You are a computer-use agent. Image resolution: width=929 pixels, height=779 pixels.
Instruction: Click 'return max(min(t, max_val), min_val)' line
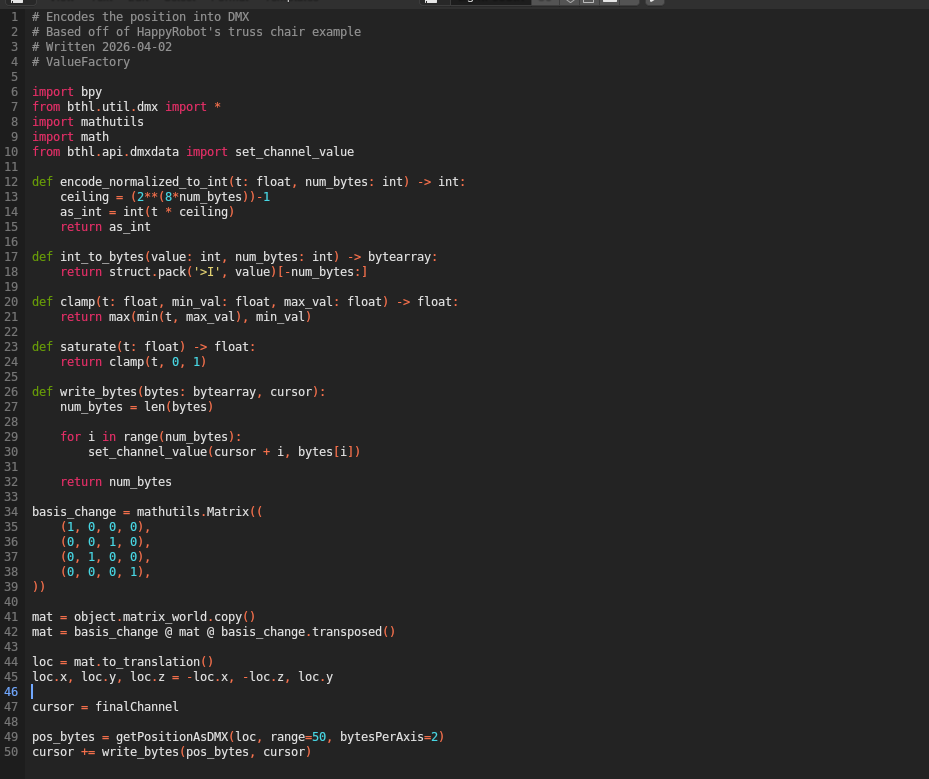[186, 317]
